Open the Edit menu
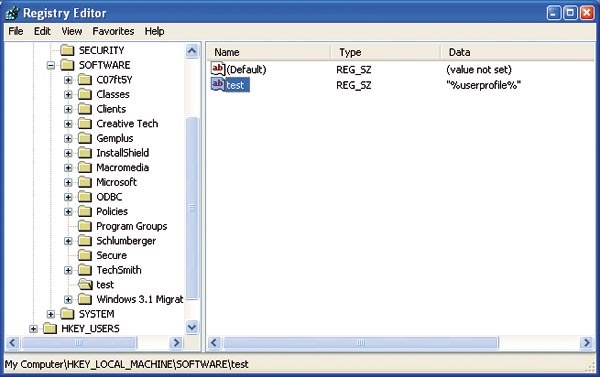600x377 pixels. click(42, 31)
